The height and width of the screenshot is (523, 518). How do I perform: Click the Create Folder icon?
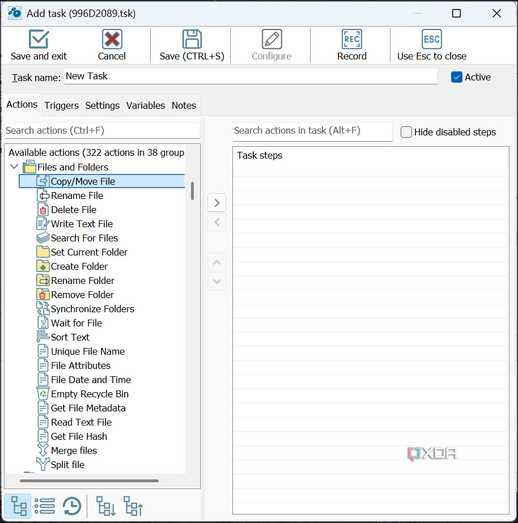pyautogui.click(x=43, y=266)
